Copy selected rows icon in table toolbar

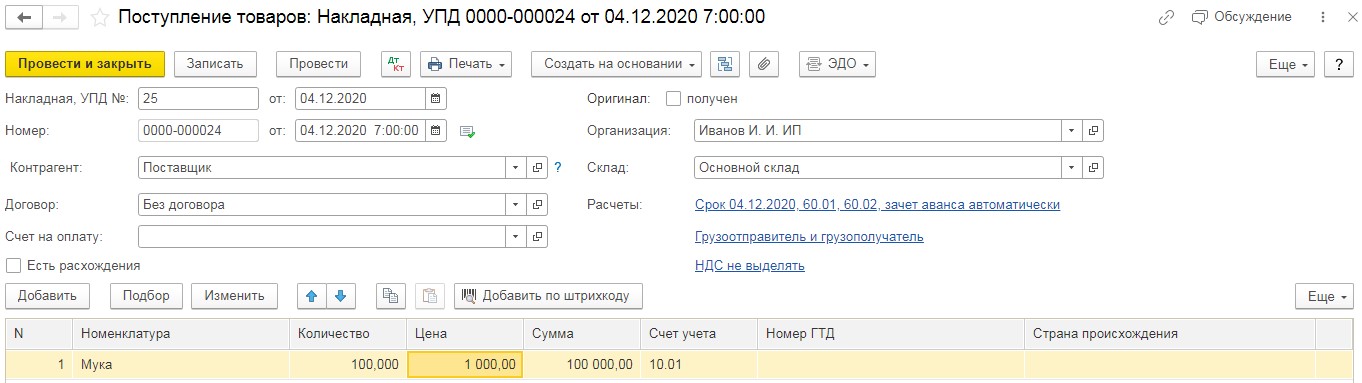391,296
